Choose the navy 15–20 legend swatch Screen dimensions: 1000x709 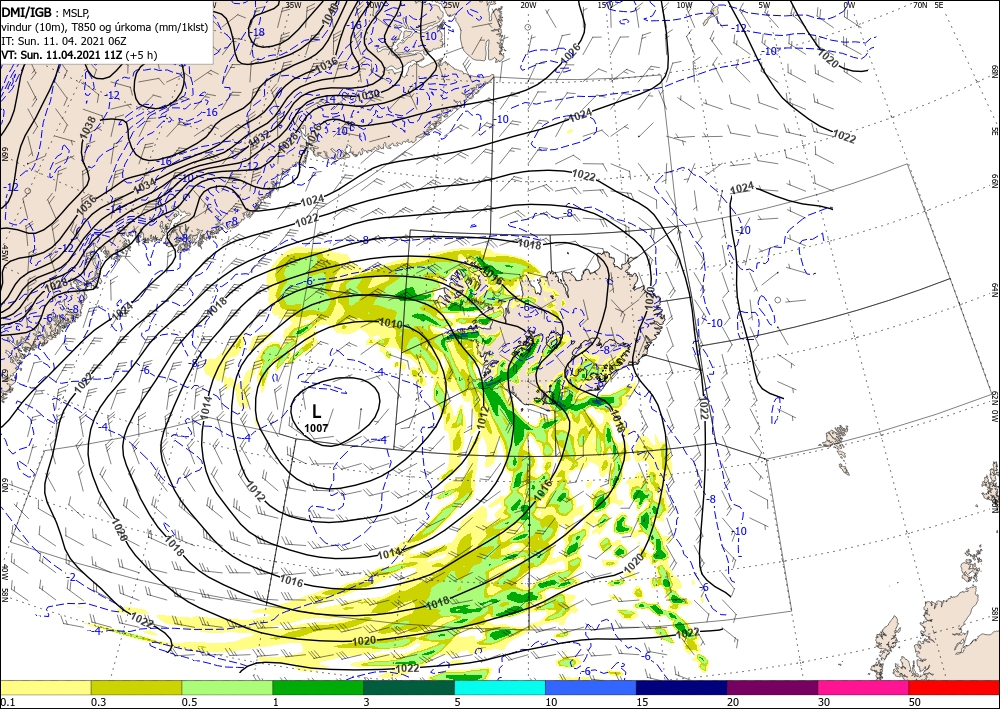click(x=682, y=687)
